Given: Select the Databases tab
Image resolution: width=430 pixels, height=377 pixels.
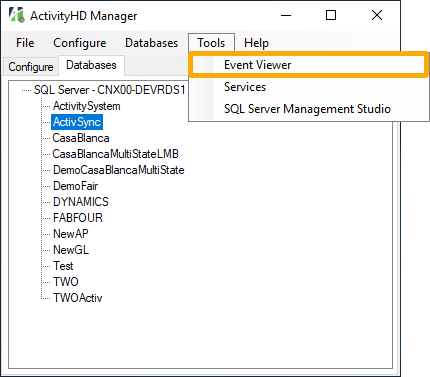Looking at the screenshot, I should [91, 65].
